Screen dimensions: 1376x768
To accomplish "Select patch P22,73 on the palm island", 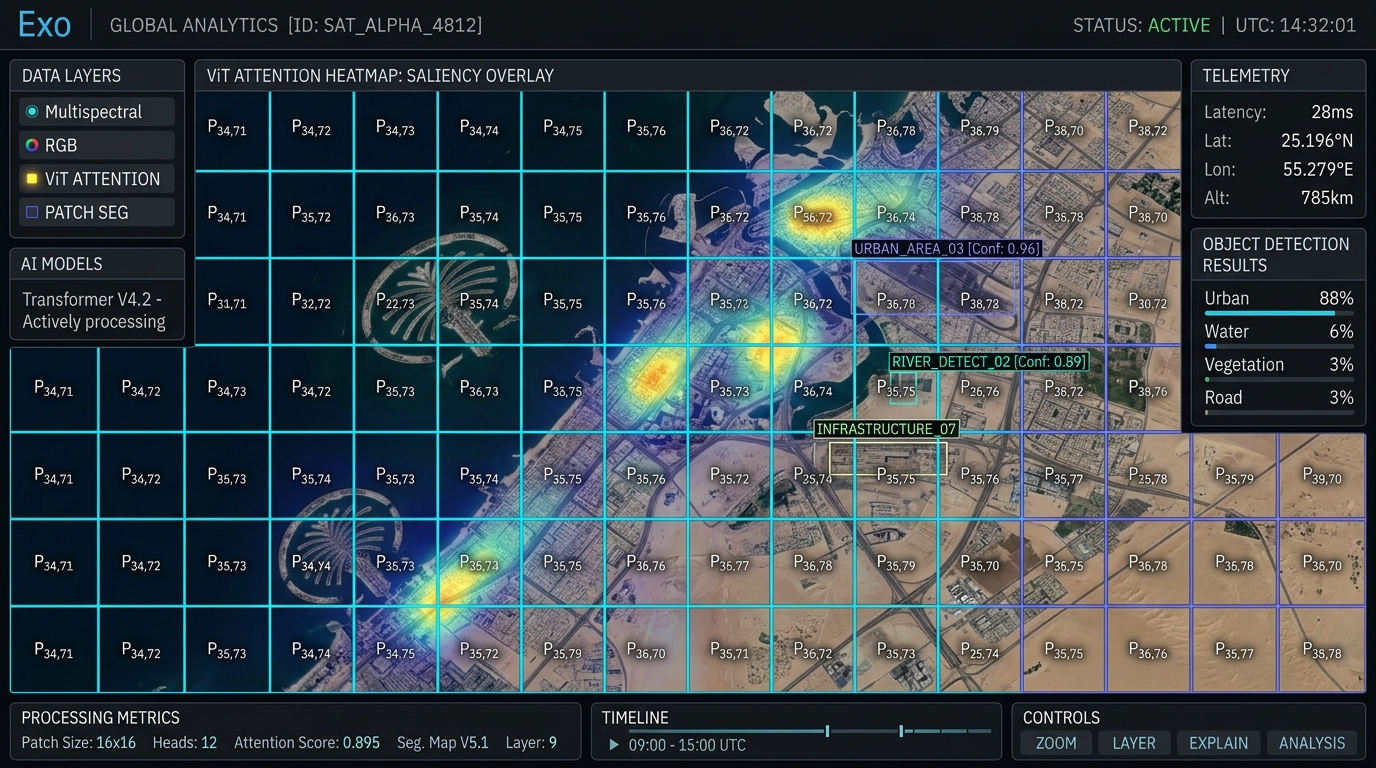I will (395, 302).
